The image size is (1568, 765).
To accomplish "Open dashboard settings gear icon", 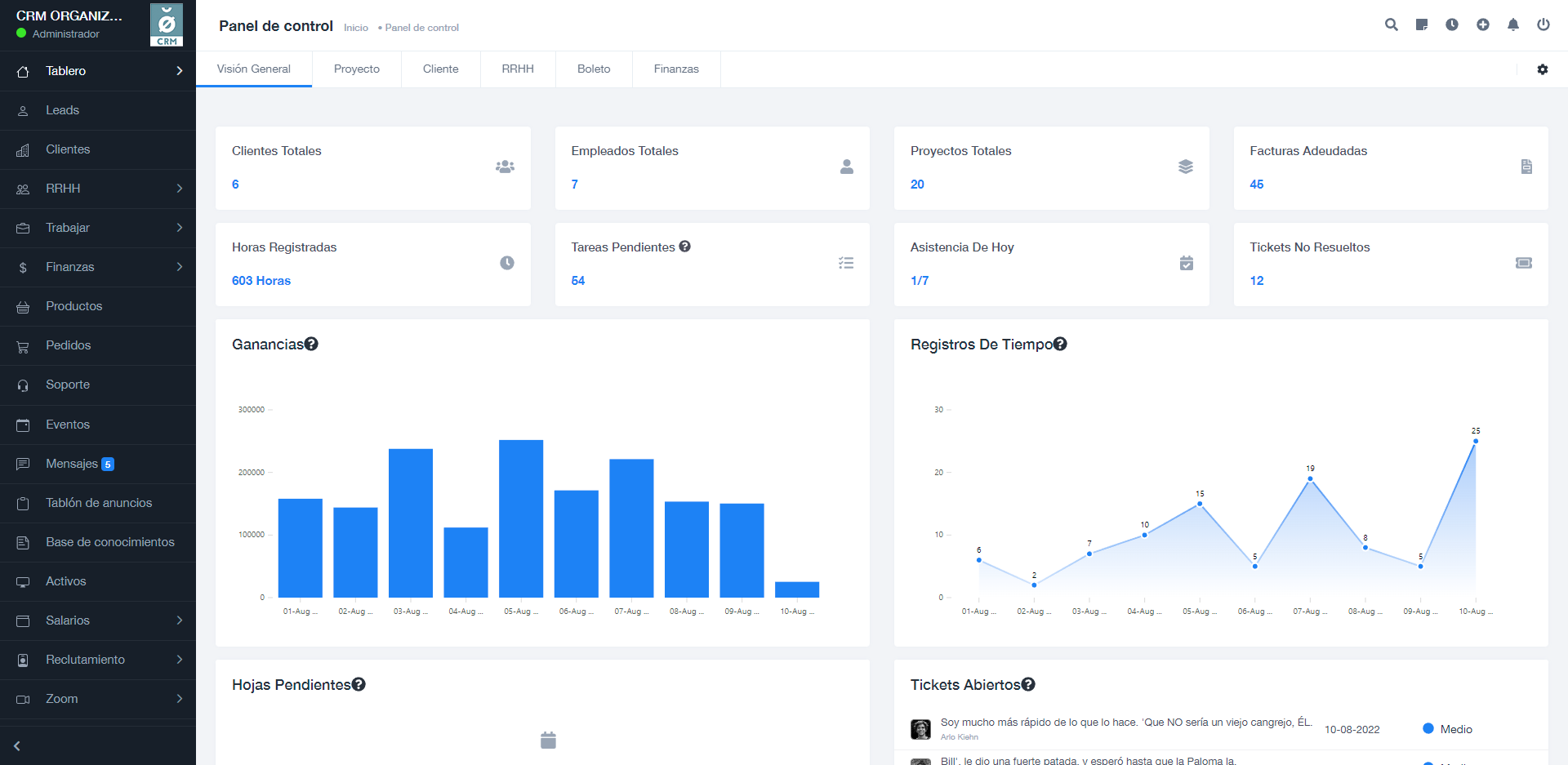I will click(1542, 69).
